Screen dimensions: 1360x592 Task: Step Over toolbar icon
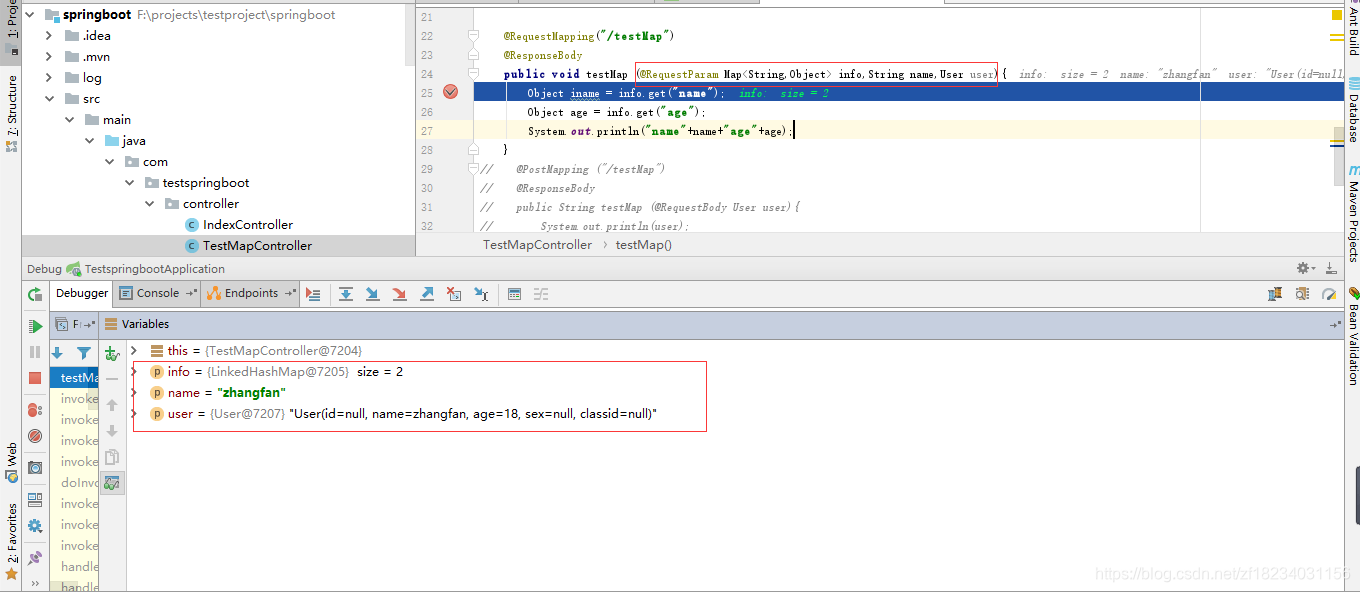[x=346, y=294]
